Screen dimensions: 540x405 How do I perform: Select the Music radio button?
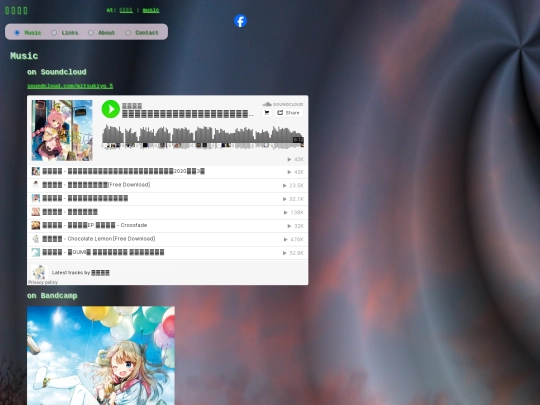coord(17,33)
